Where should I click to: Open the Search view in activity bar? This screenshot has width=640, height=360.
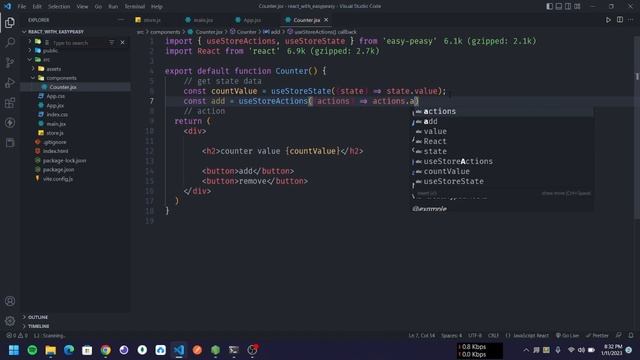pos(10,42)
